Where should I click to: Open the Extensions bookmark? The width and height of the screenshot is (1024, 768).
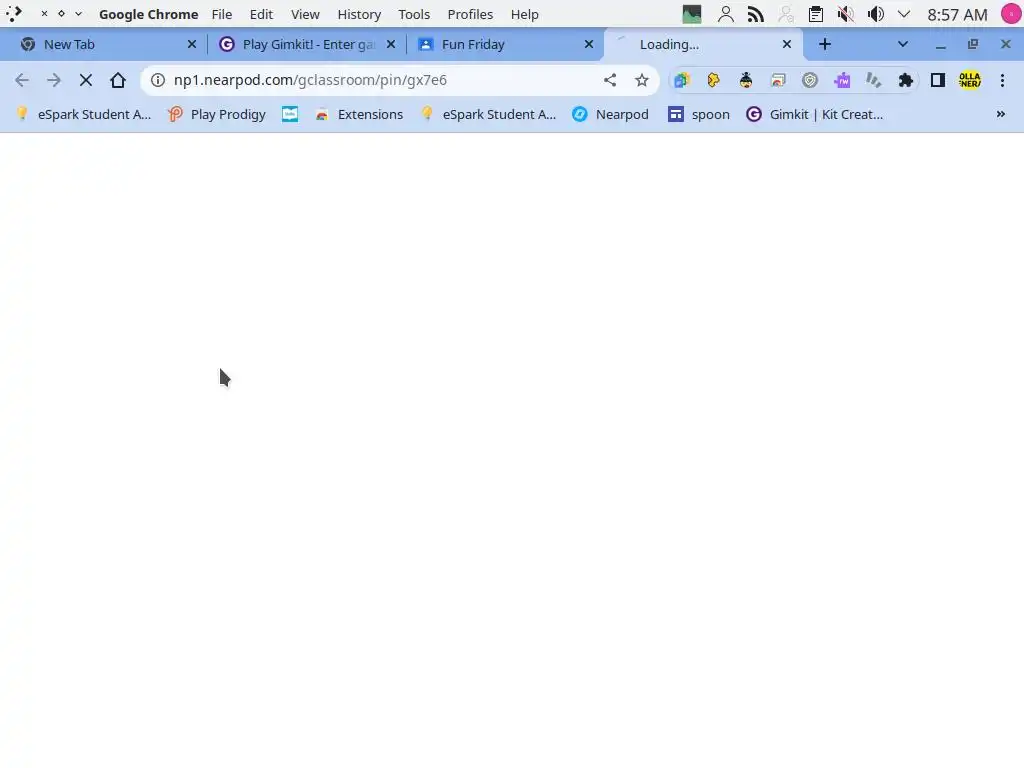[359, 114]
